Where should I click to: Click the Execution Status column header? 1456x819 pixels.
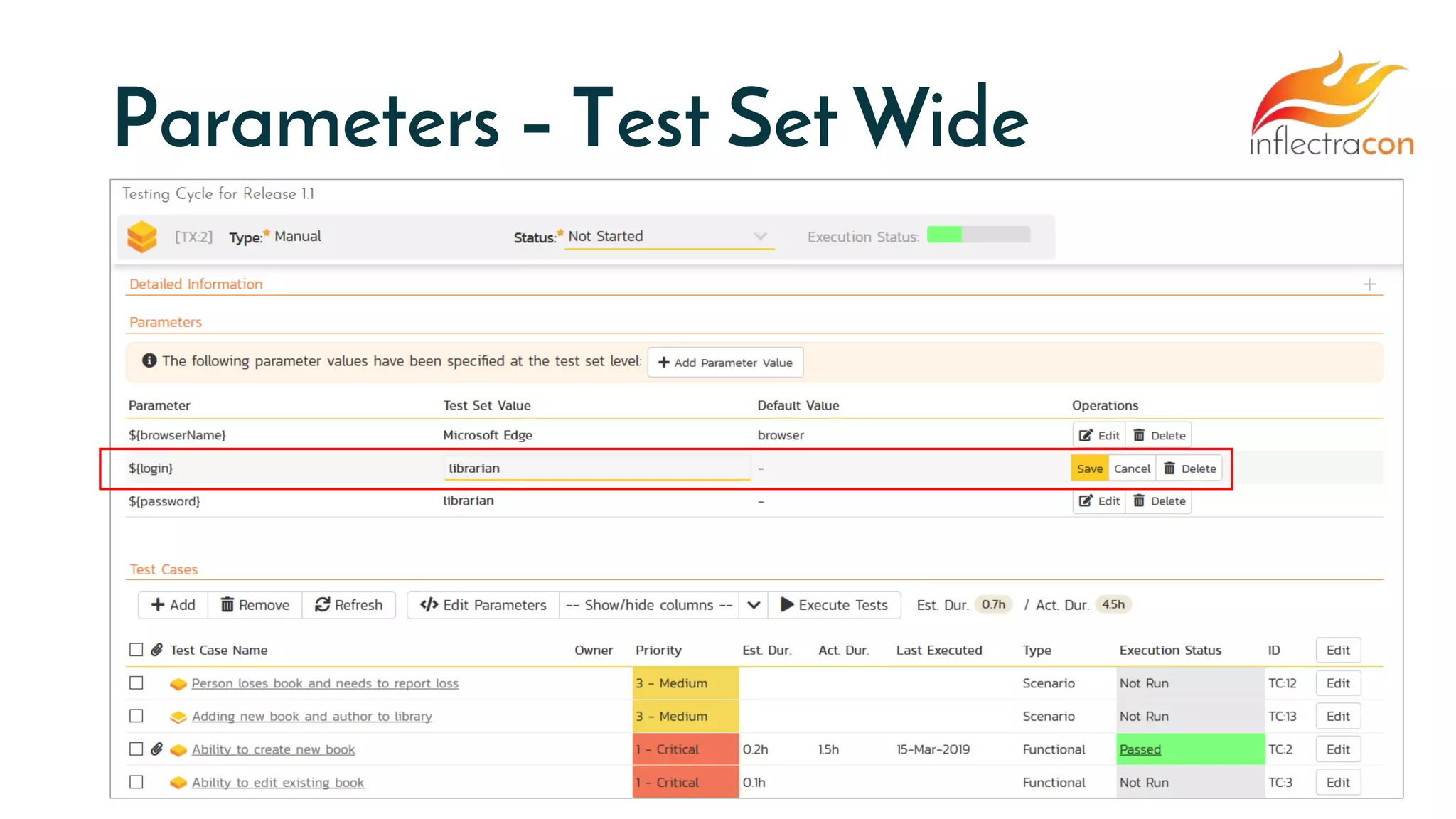1170,650
